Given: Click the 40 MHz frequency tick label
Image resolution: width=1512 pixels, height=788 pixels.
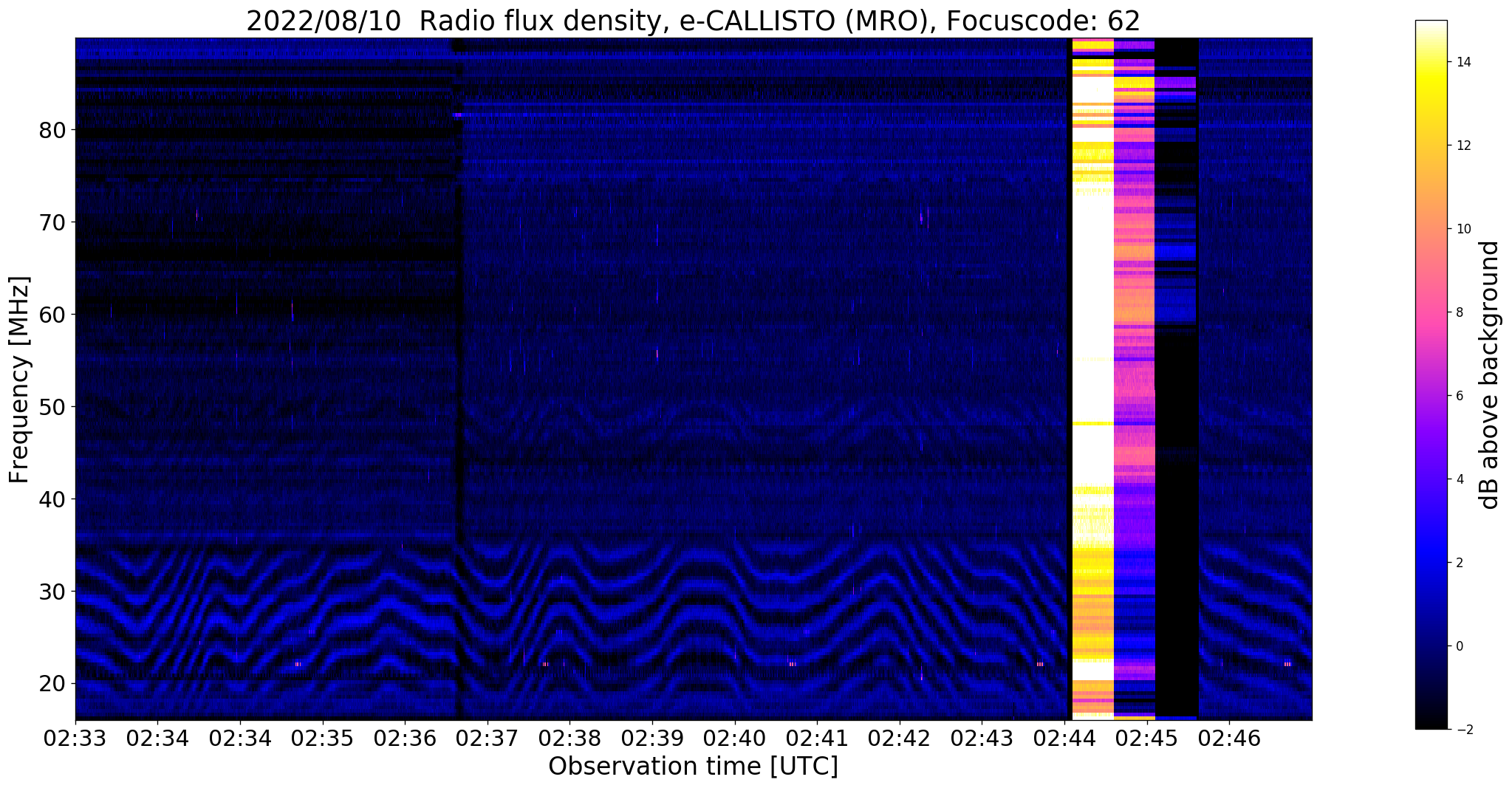Looking at the screenshot, I should (x=52, y=499).
